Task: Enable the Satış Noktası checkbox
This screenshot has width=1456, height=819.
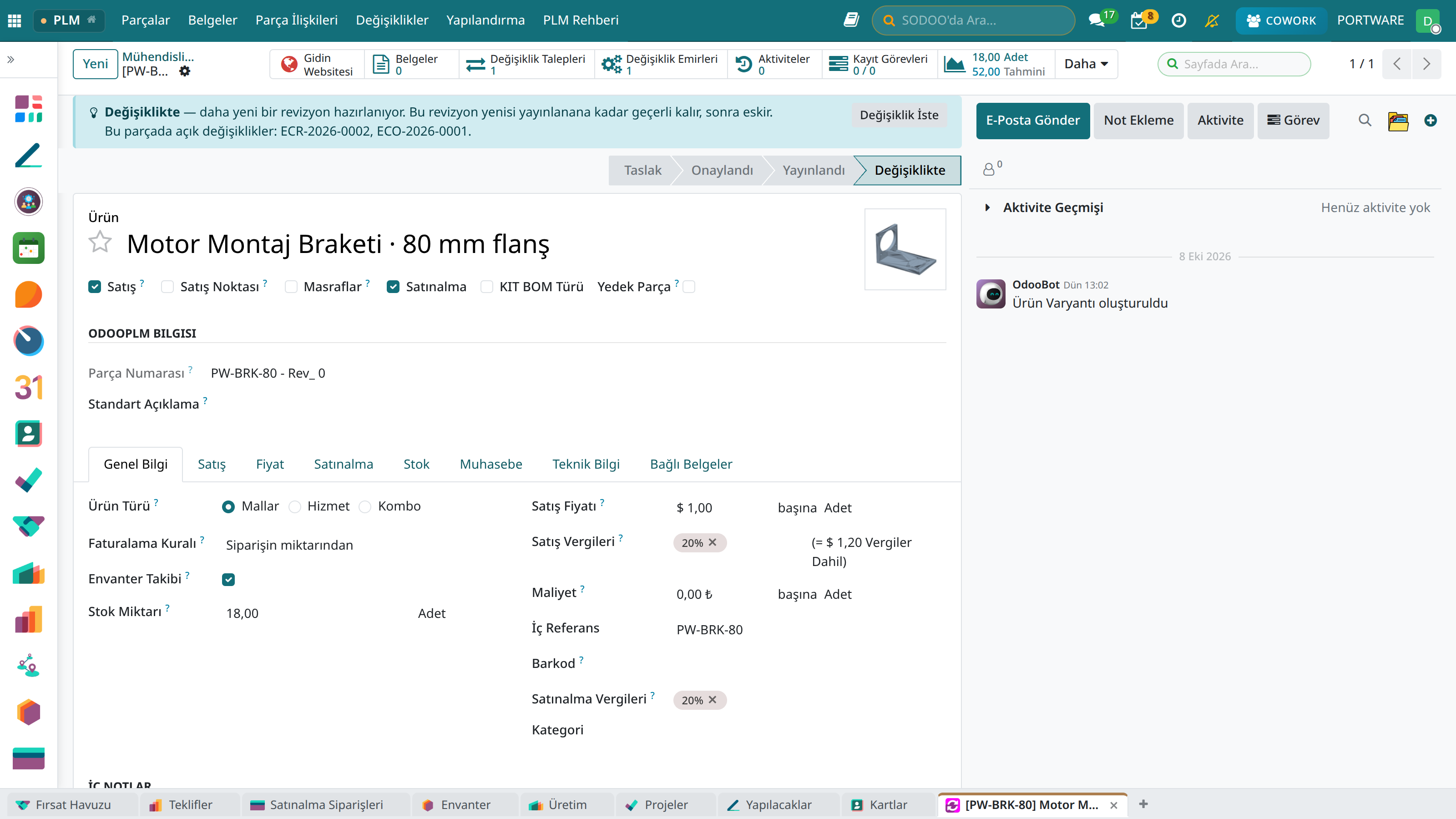Action: (167, 287)
